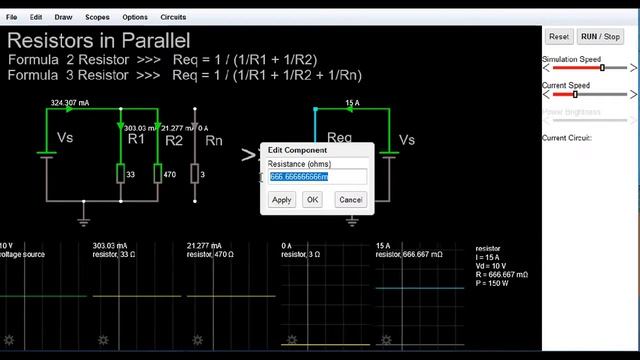
Task: Click the Reset button
Action: (x=559, y=37)
